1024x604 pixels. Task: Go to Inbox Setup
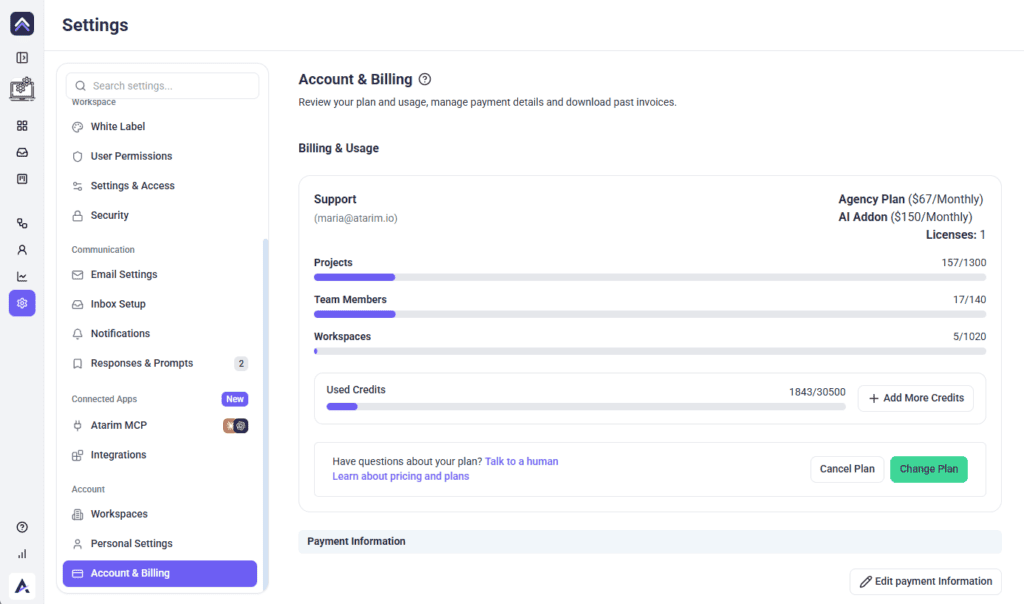click(160, 304)
